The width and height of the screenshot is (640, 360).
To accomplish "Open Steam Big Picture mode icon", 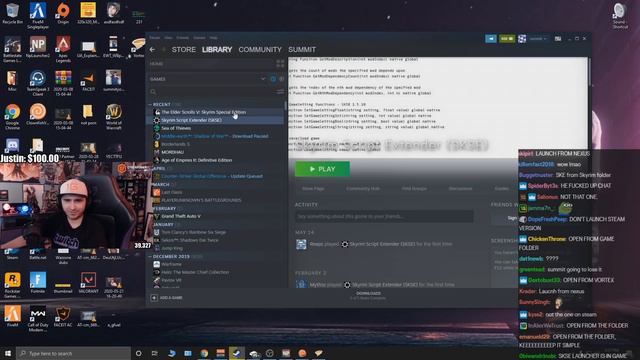I will click(558, 39).
